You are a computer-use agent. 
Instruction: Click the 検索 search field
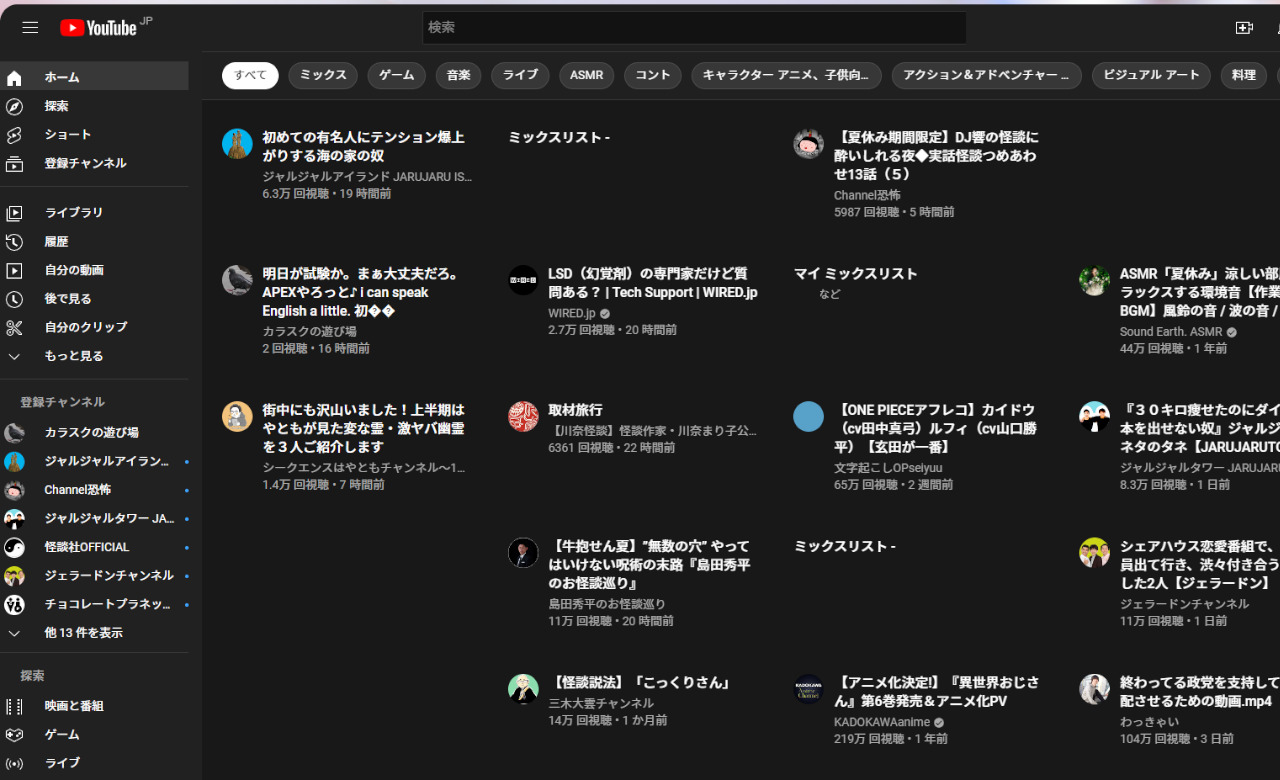coord(694,28)
